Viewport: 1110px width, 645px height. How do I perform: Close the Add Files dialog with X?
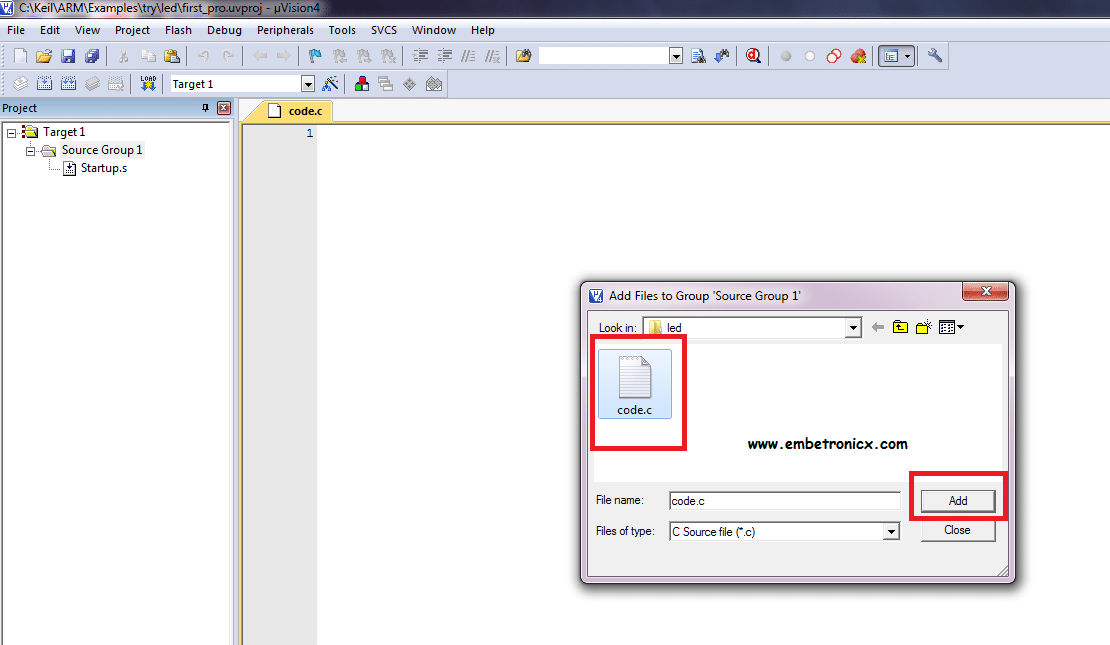click(x=985, y=291)
